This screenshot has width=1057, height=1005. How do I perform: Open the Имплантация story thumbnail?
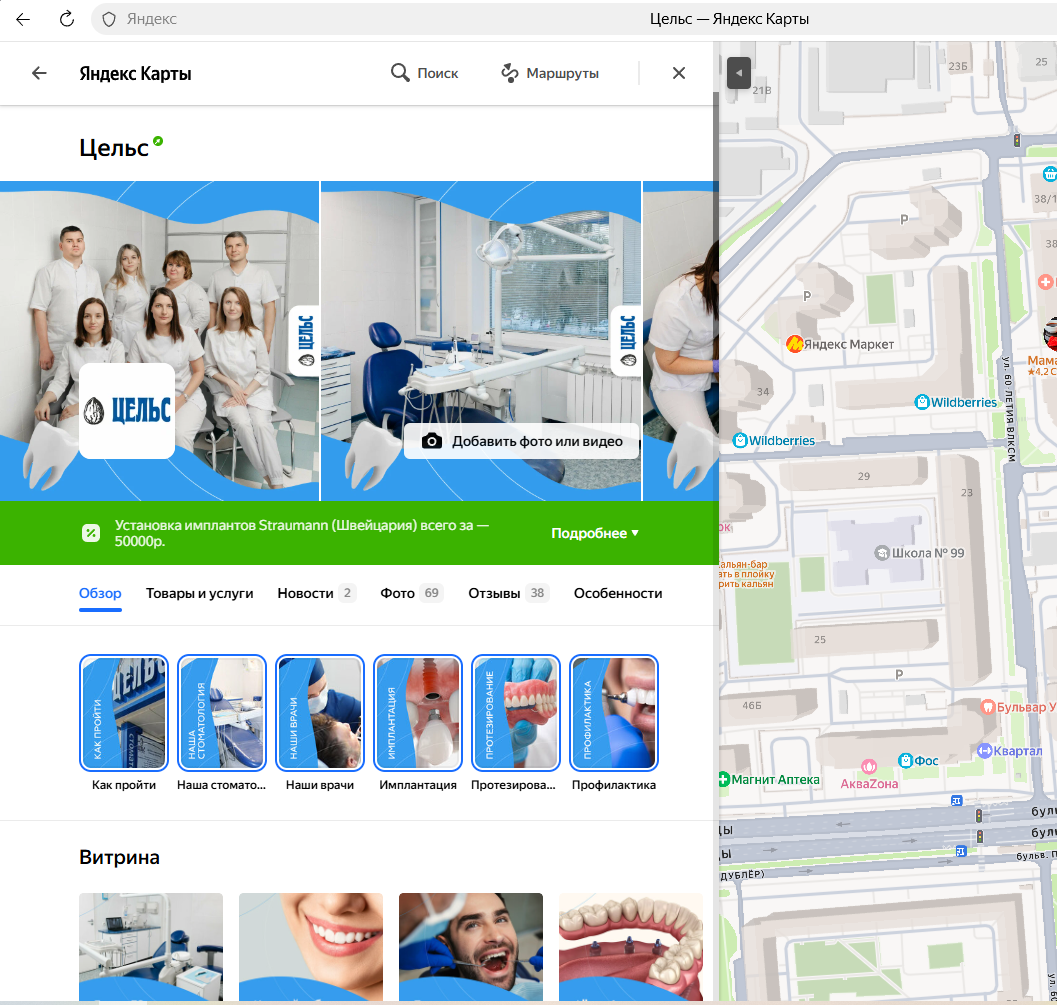[418, 712]
